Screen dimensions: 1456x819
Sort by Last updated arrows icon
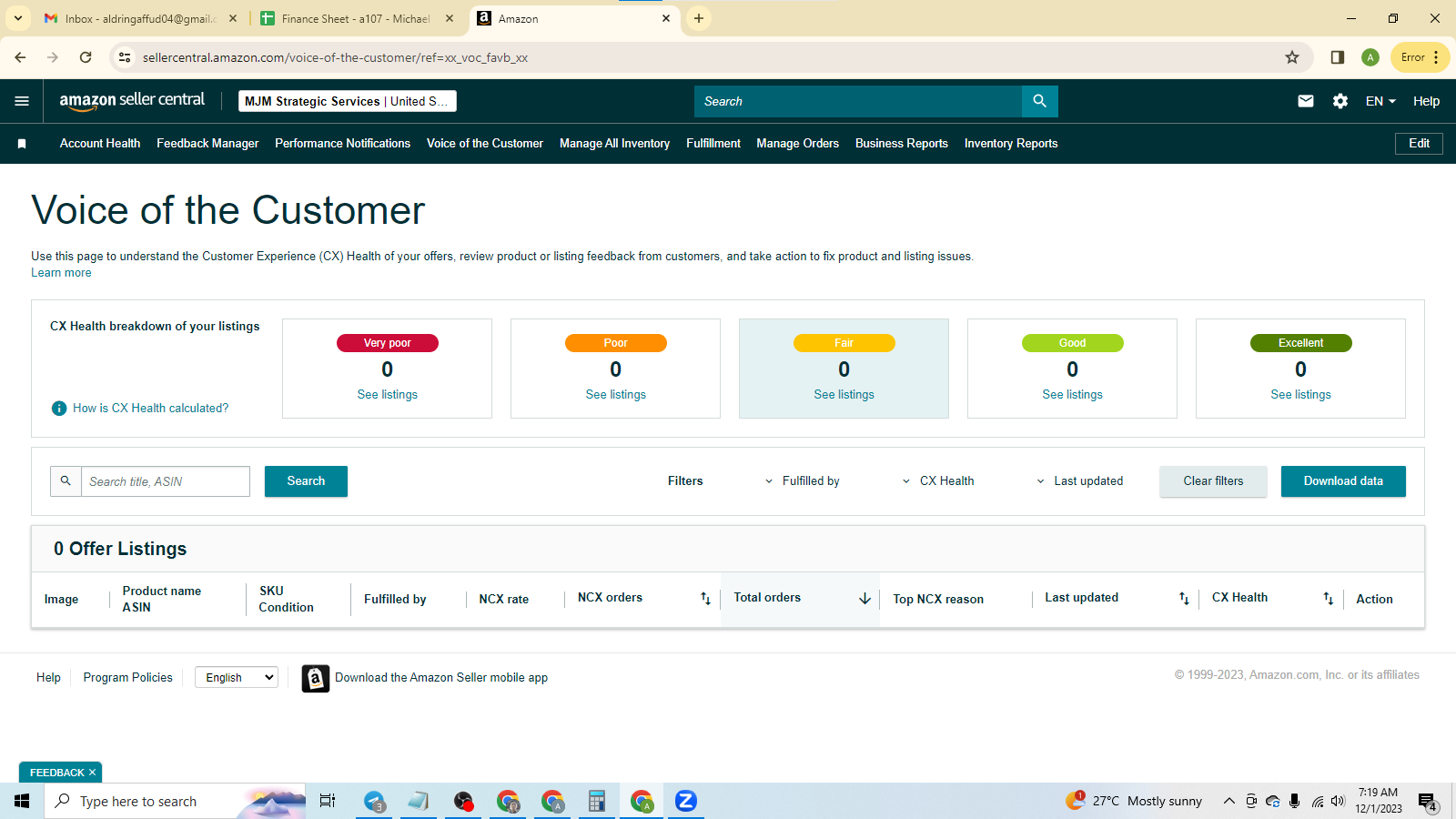pos(1184,599)
